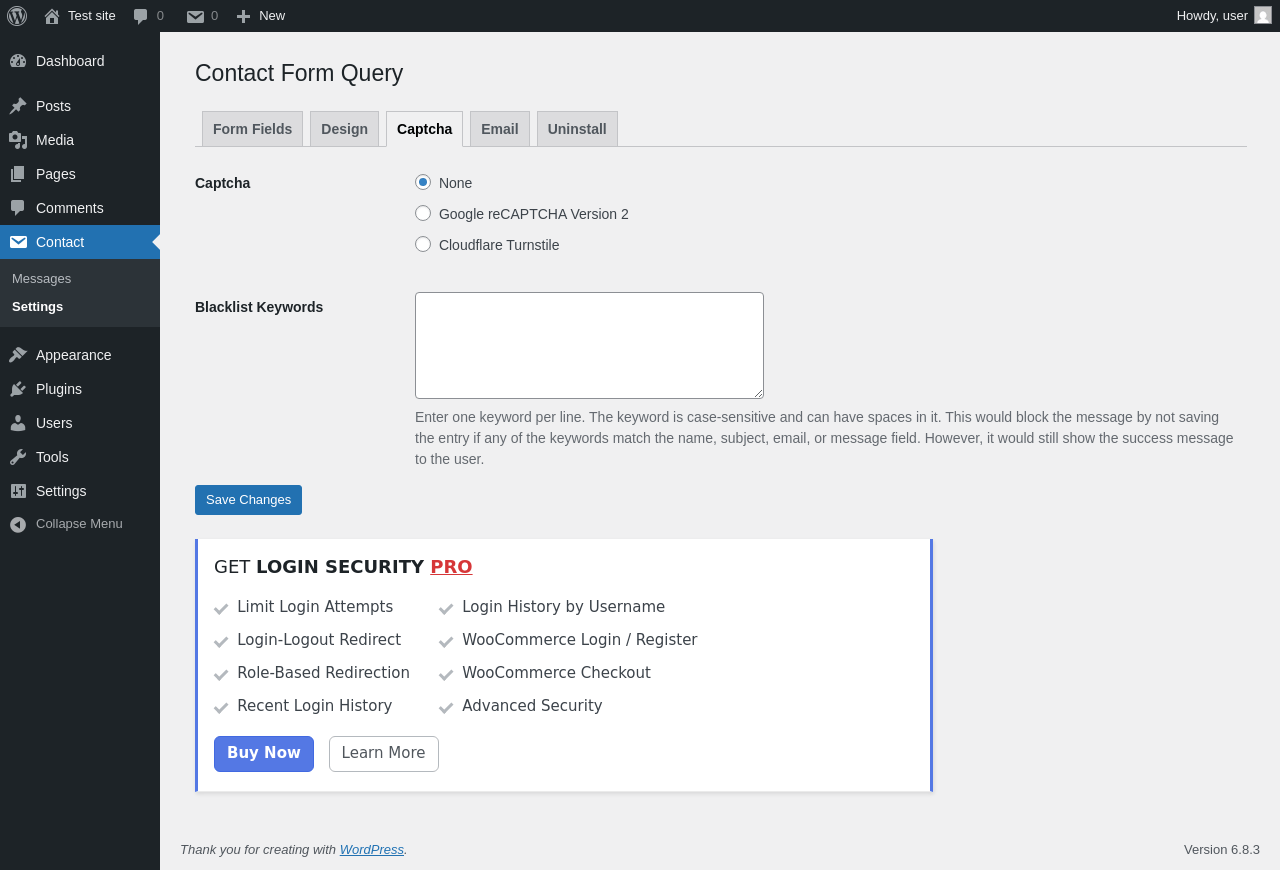Image resolution: width=1280 pixels, height=870 pixels.
Task: Click into the Blacklist Keywords textarea
Action: [589, 345]
